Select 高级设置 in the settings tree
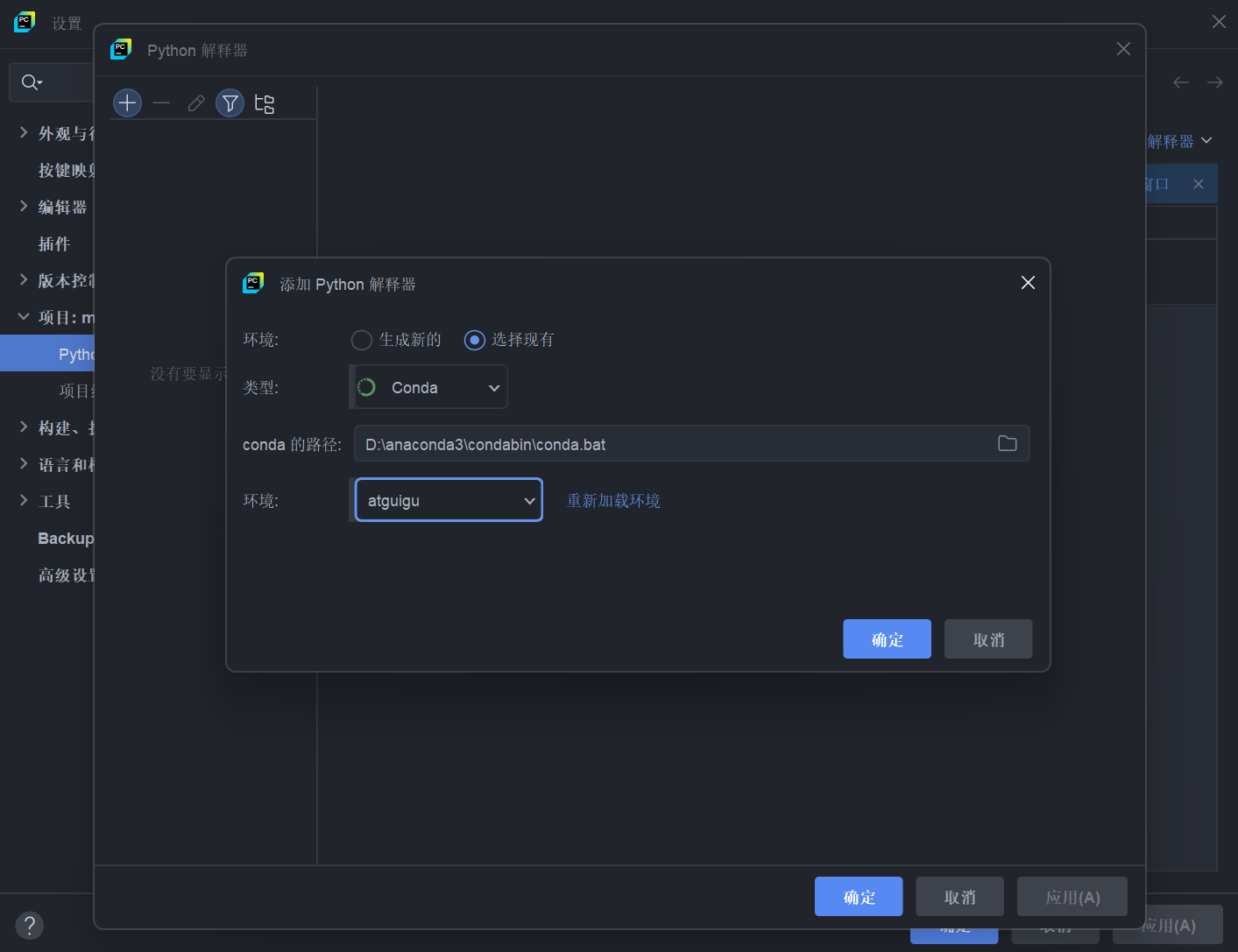This screenshot has height=952, width=1238. [x=66, y=575]
